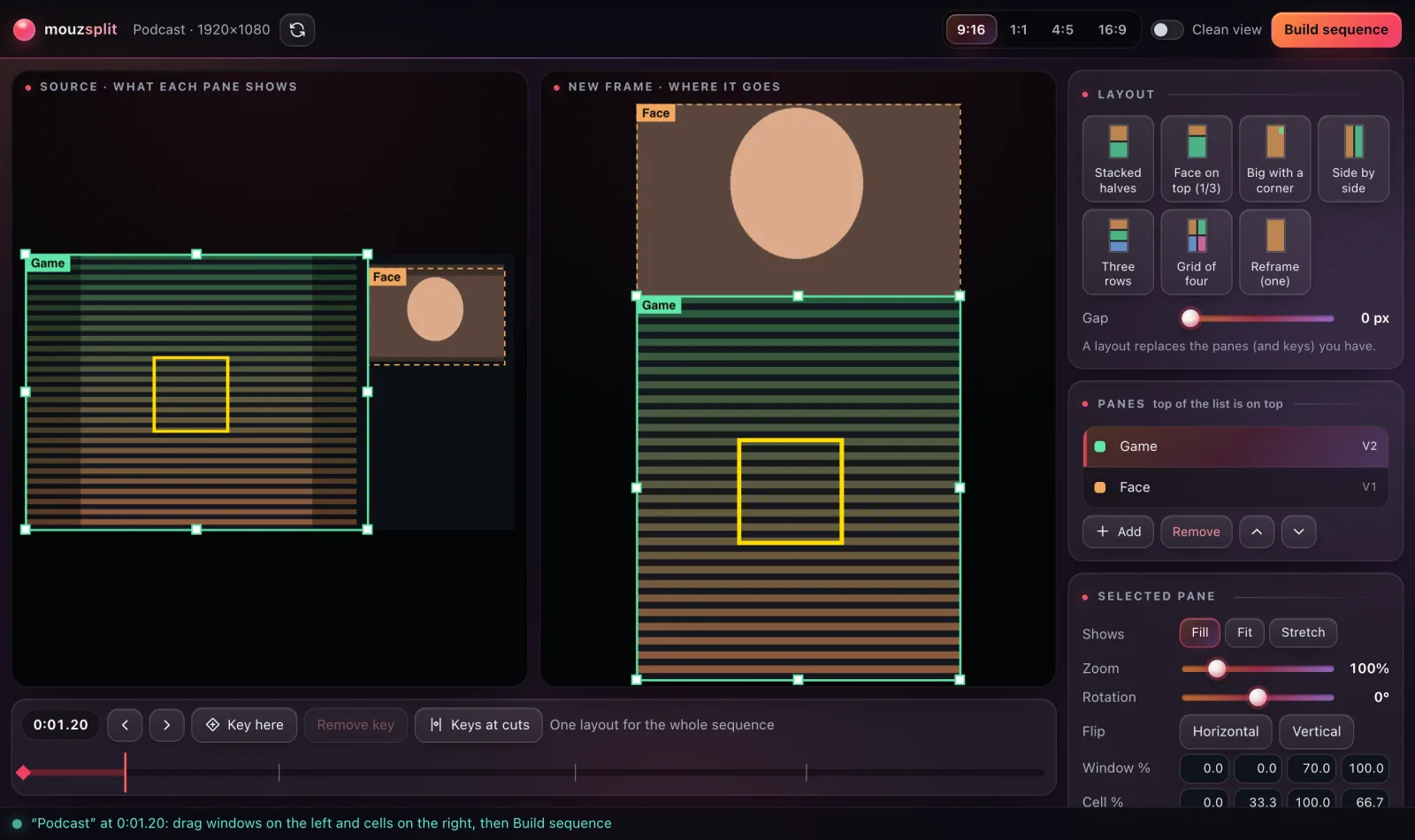Click the mouzsplit logo icon
The image size is (1415, 840).
[25, 29]
